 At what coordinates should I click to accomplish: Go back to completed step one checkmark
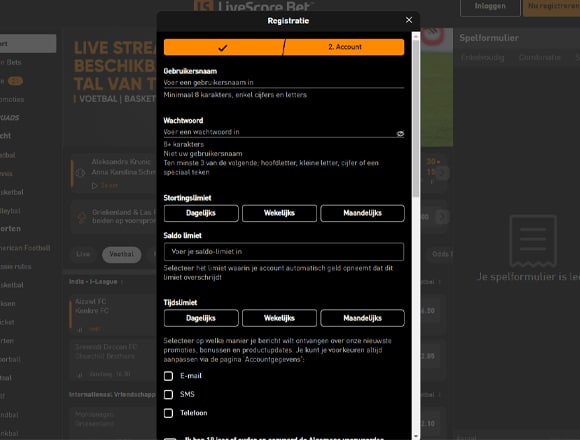point(223,47)
